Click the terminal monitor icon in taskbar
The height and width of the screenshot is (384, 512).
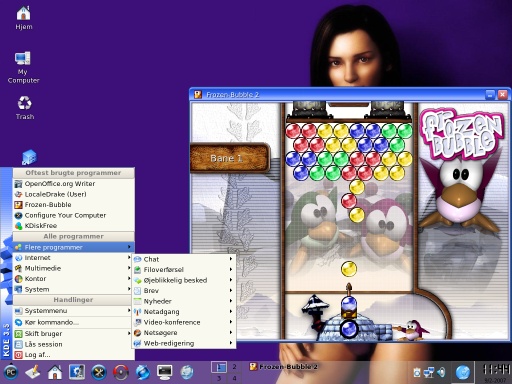tap(165, 372)
